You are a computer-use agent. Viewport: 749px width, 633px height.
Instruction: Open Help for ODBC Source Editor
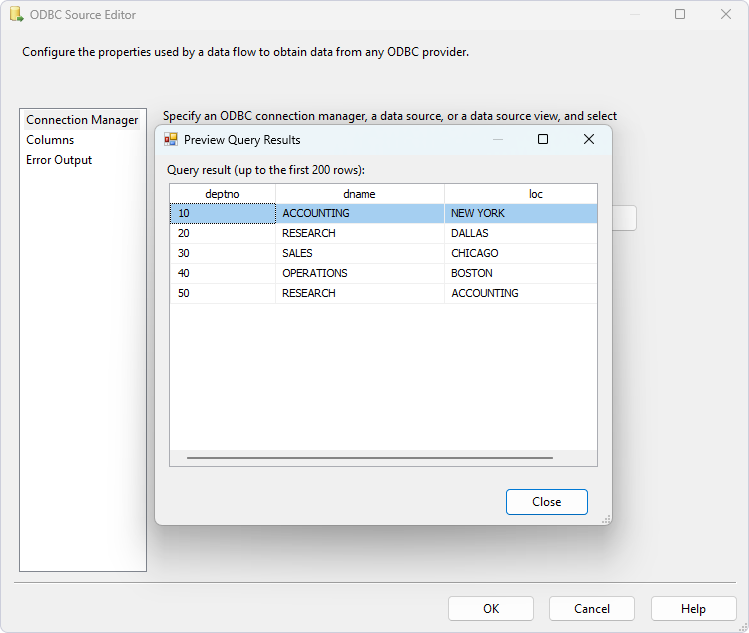click(693, 608)
